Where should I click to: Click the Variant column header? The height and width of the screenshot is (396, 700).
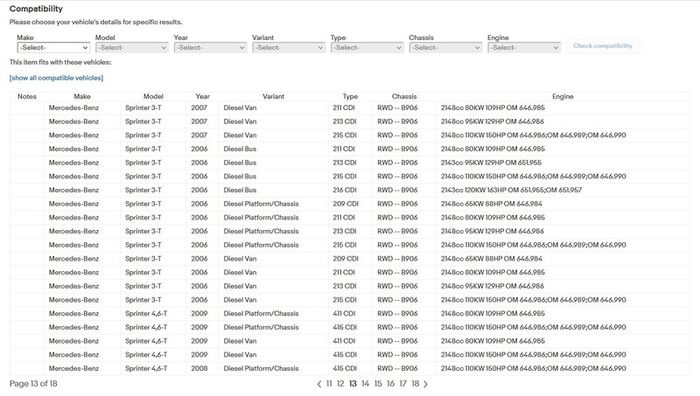[273, 96]
